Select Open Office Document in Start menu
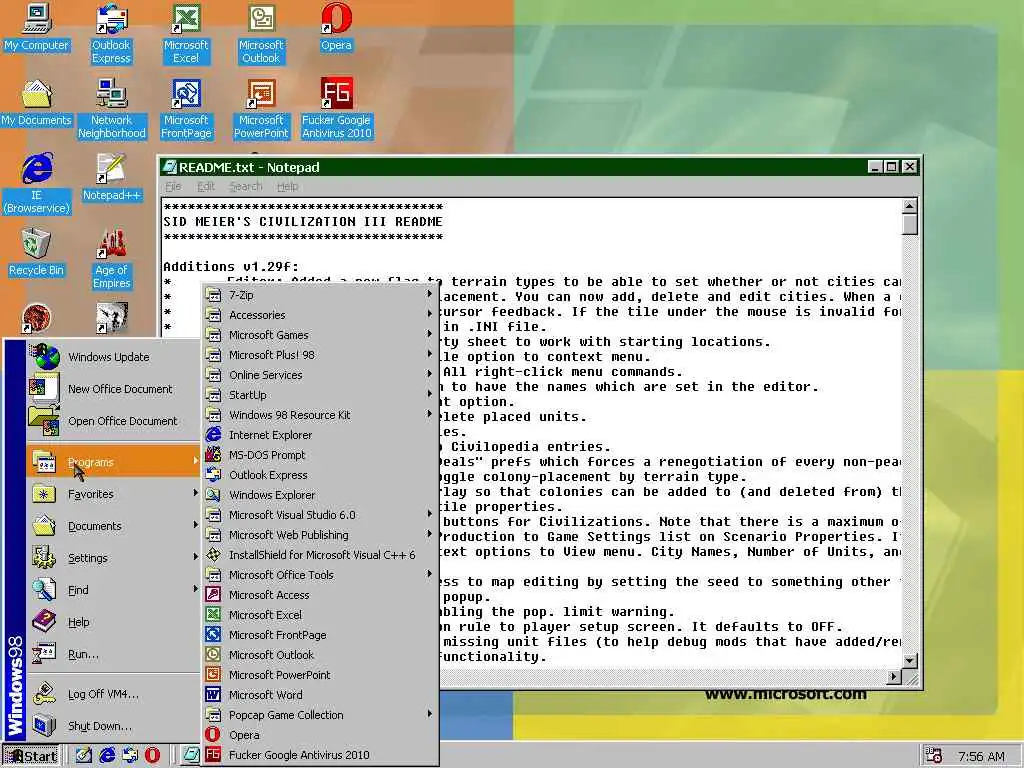The height and width of the screenshot is (768, 1024). [x=113, y=421]
